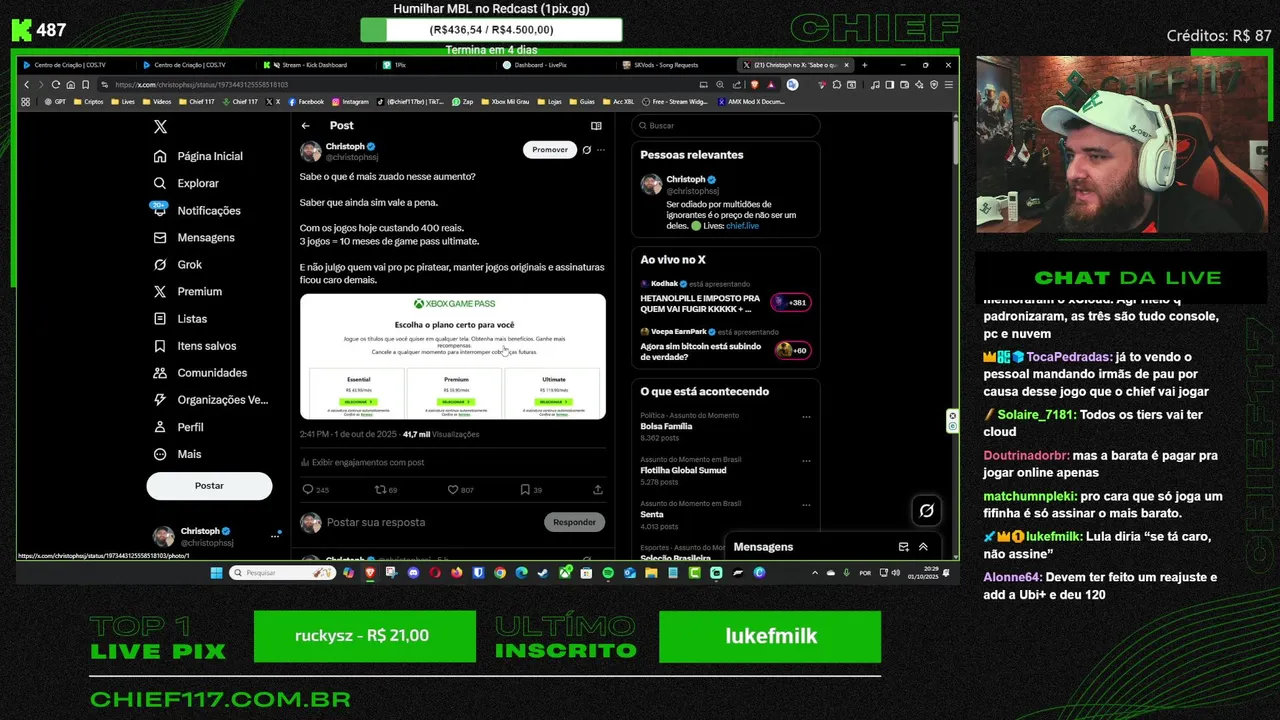Expand the Mais menu in sidebar
1280x720 pixels.
(178, 453)
